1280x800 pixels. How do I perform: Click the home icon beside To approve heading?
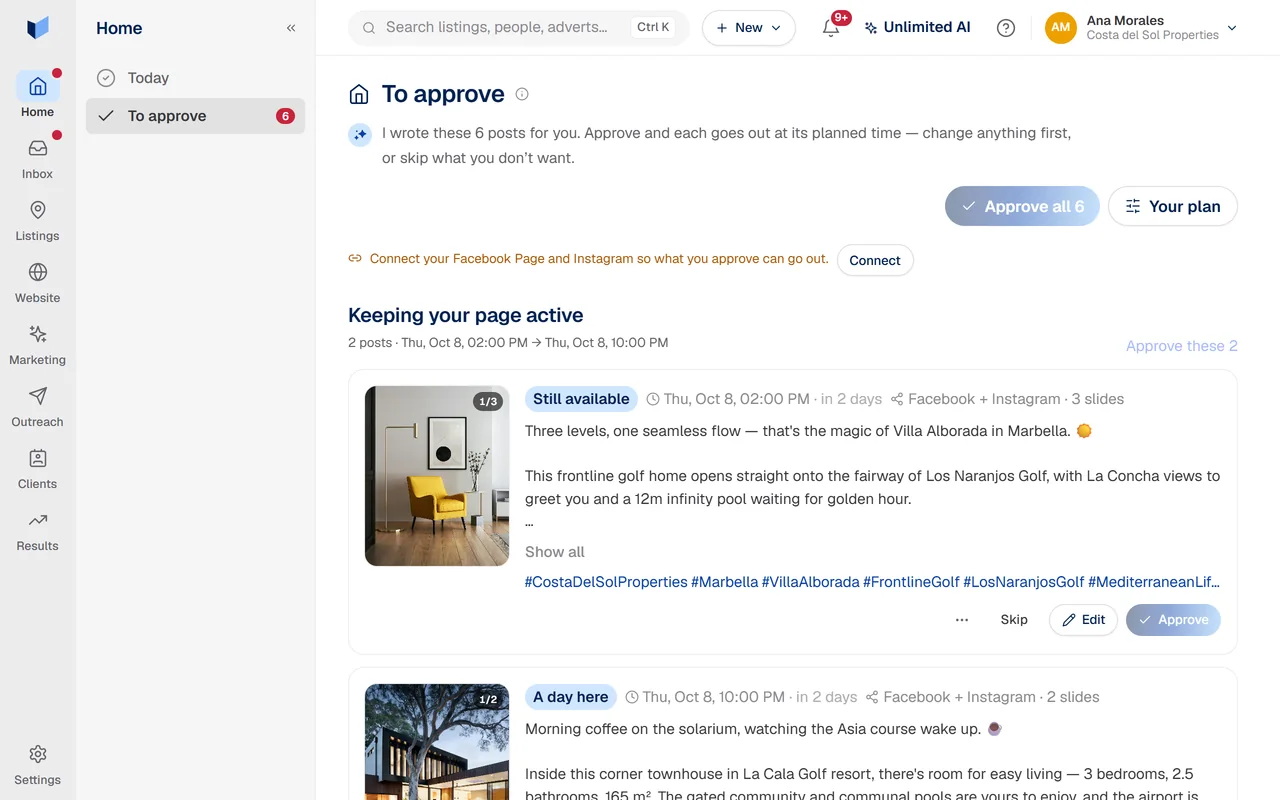click(x=359, y=94)
